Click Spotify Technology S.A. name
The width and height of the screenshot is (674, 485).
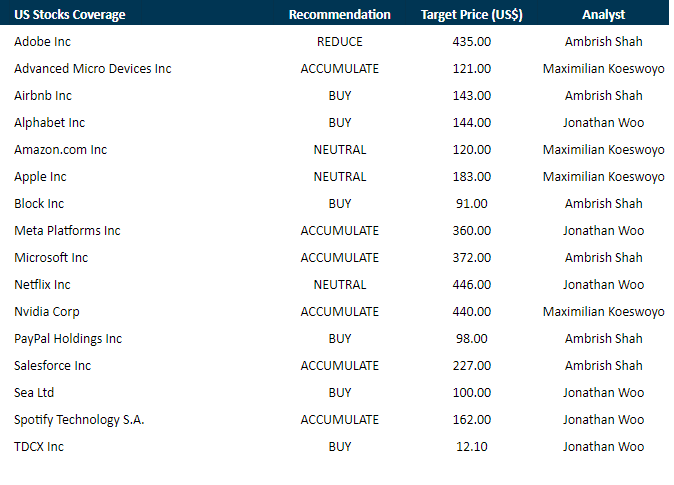coord(79,420)
